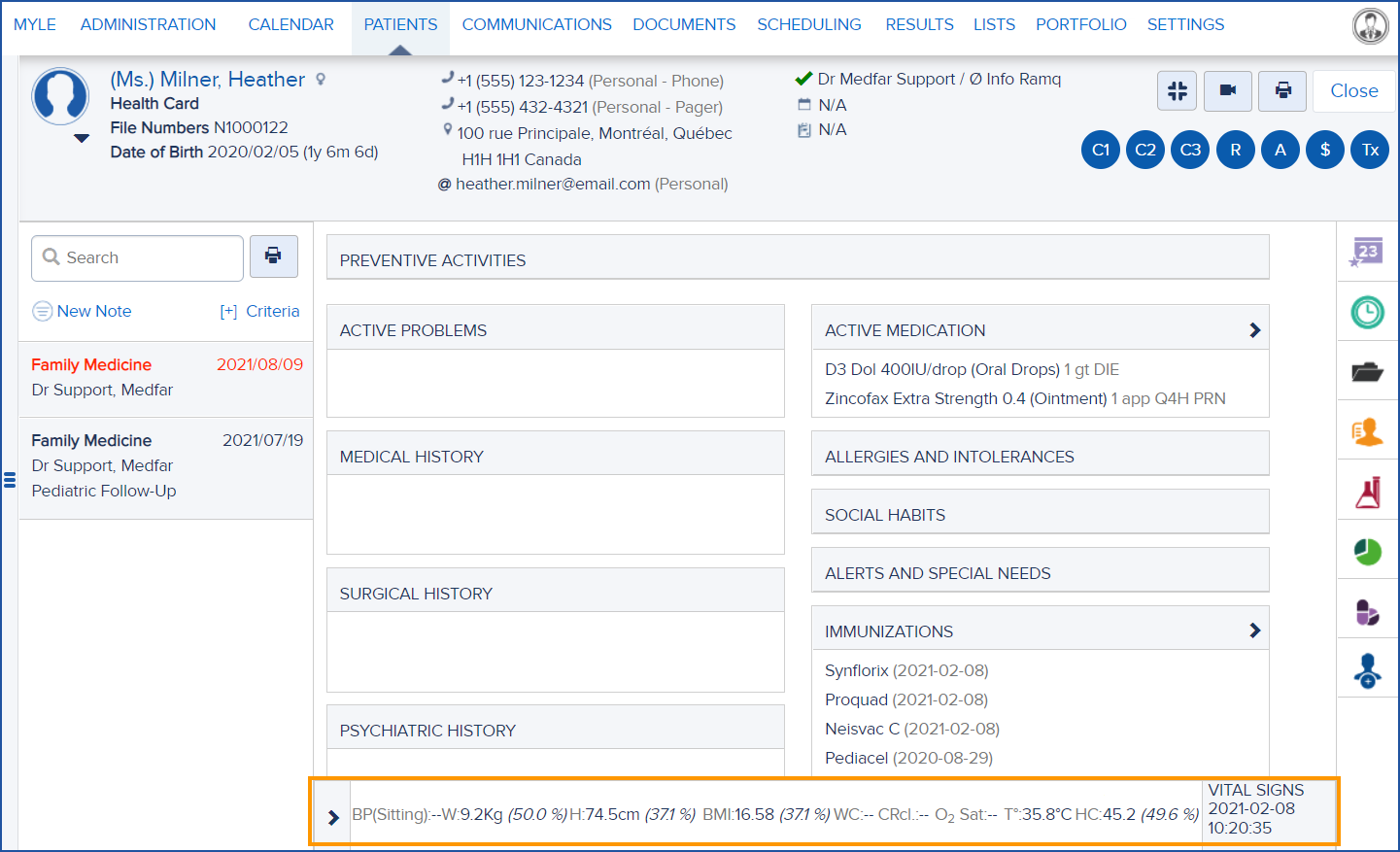Click the collapse view icon button
1400x852 pixels.
[1177, 90]
